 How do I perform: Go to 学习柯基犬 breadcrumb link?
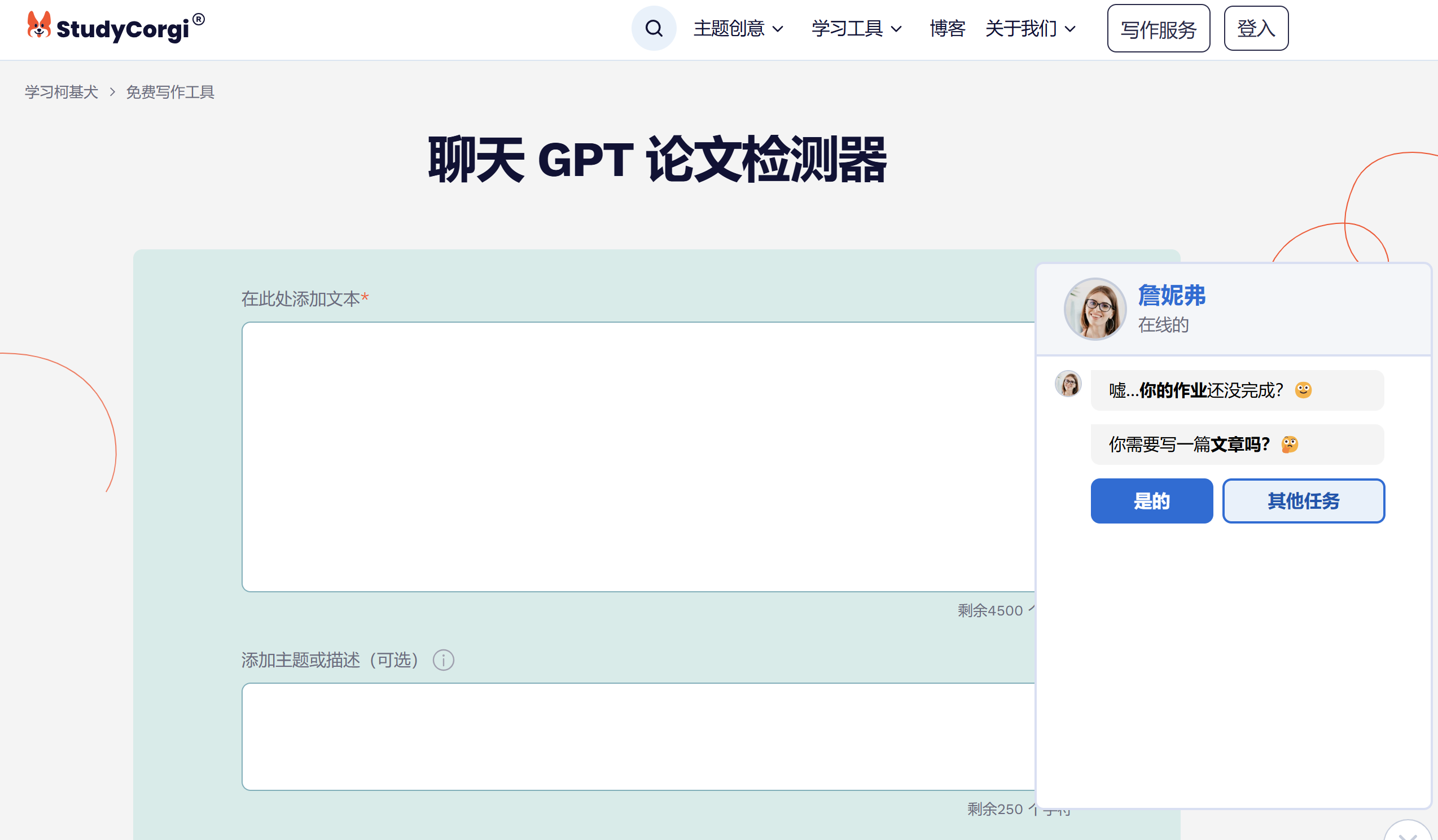pyautogui.click(x=61, y=92)
